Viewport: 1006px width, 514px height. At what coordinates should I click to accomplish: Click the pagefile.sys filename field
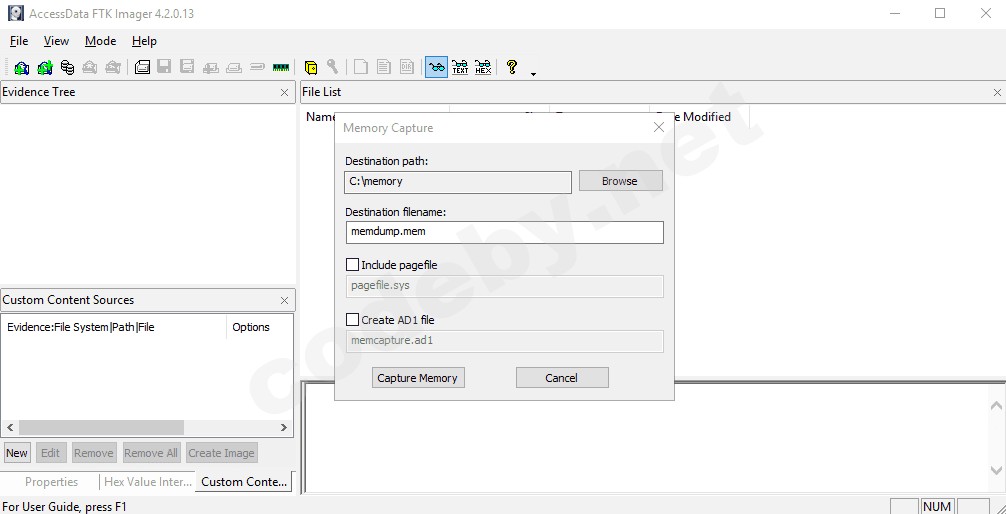504,286
